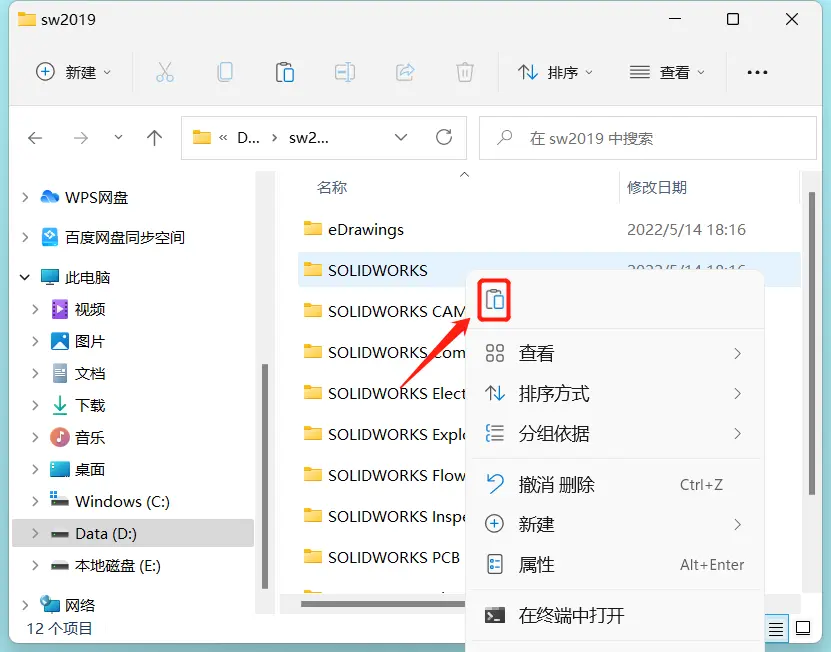Open recent locations dropdown arrow

click(118, 138)
